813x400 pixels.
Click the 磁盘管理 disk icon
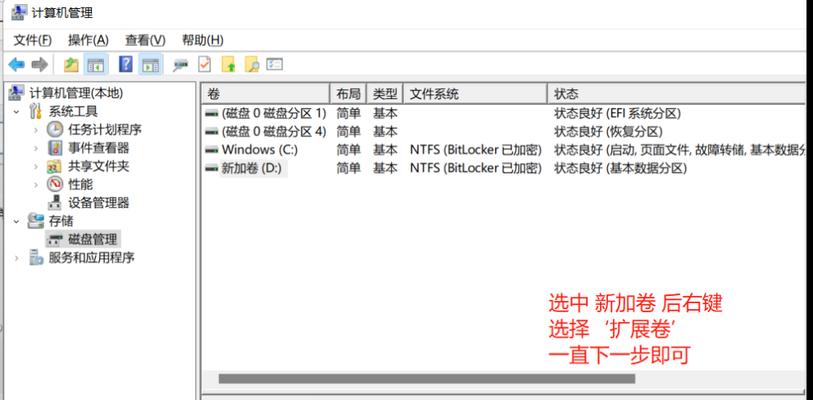click(x=55, y=239)
